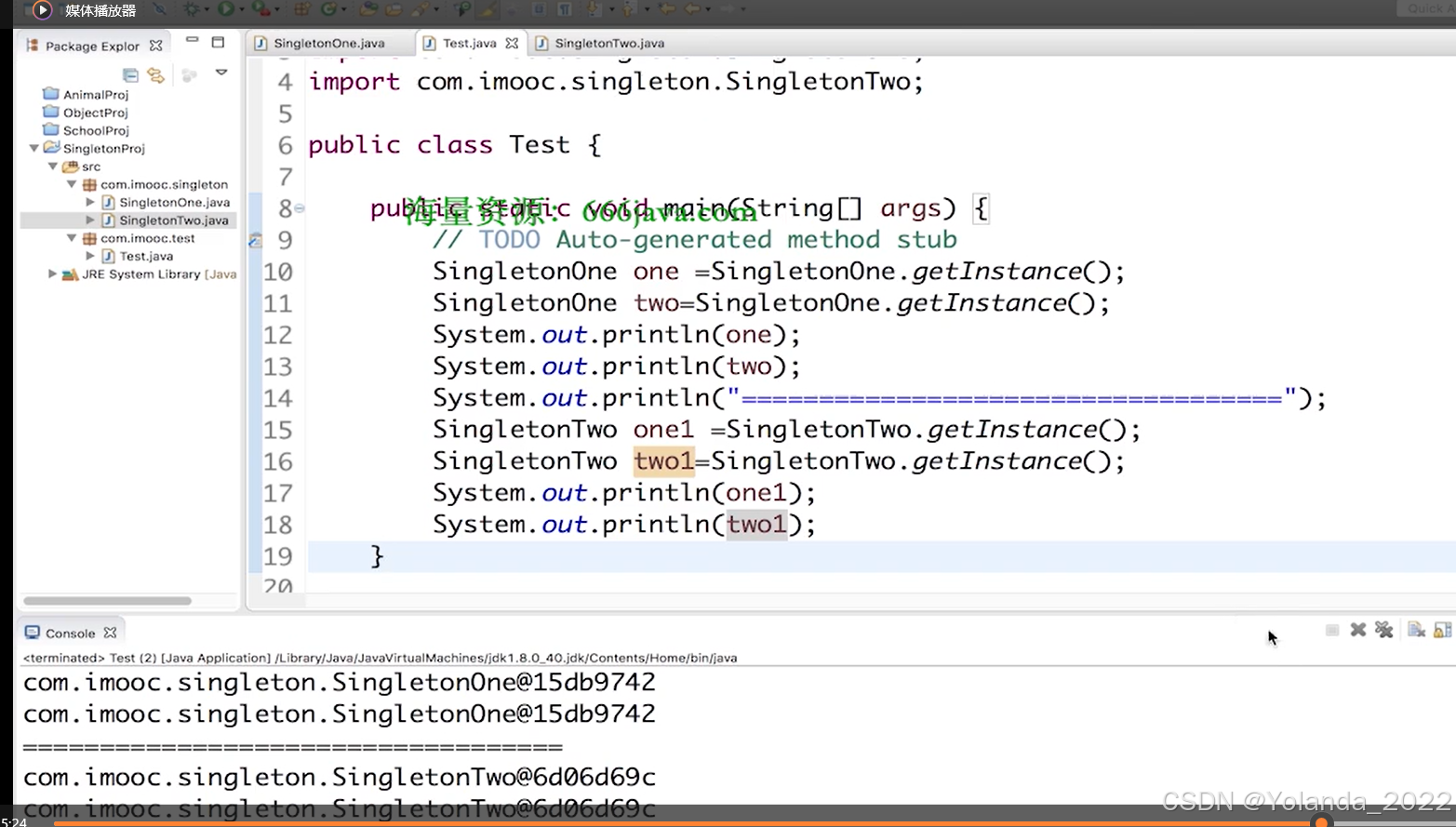Open the Debug button dropdown arrow
This screenshot has height=827, width=1456.
(207, 9)
